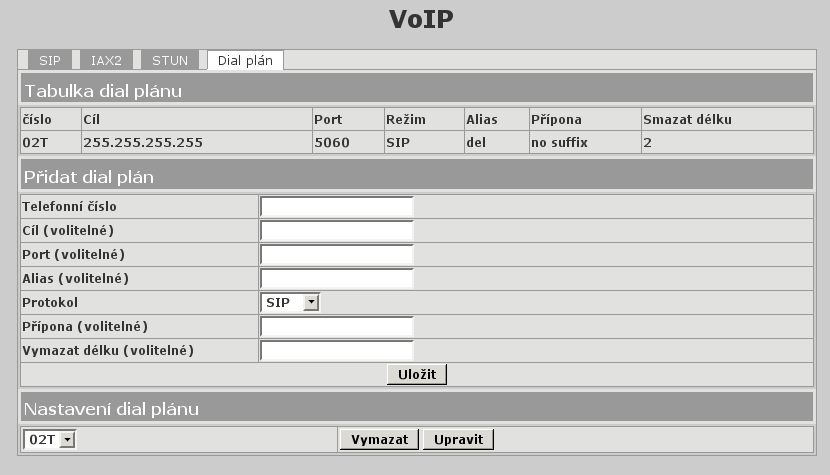The height and width of the screenshot is (475, 830).
Task: Click the Telefonní číslo input field
Action: [336, 206]
